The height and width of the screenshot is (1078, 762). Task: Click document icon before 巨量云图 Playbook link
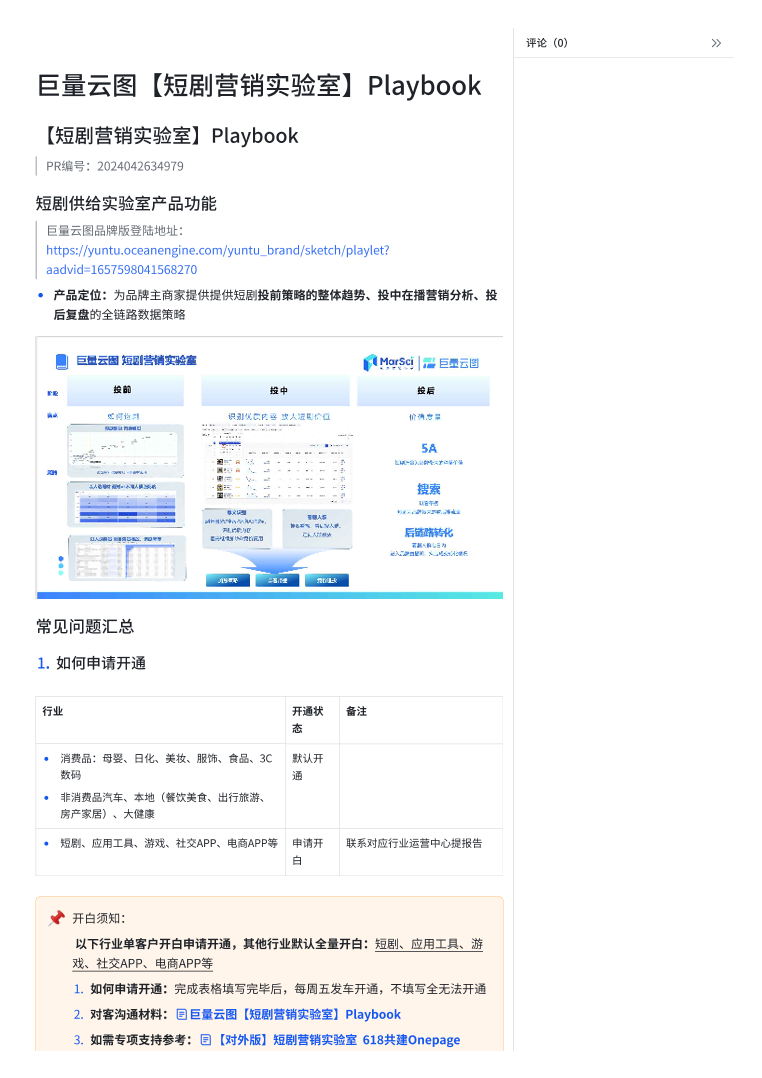[181, 1014]
